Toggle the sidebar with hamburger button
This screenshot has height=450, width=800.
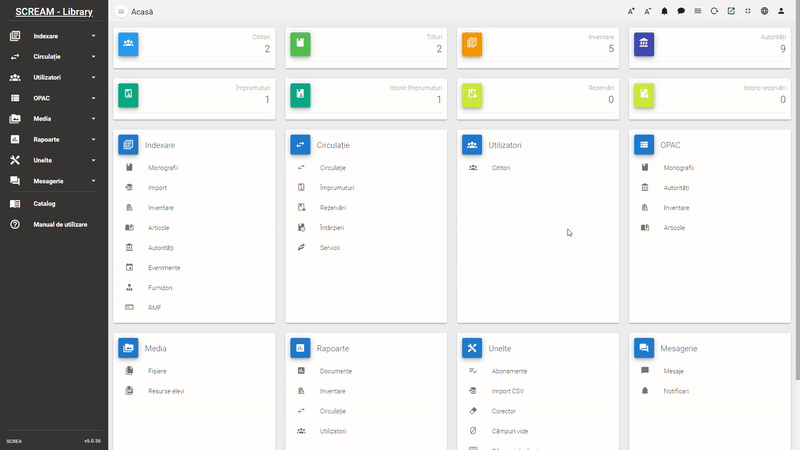(x=121, y=11)
